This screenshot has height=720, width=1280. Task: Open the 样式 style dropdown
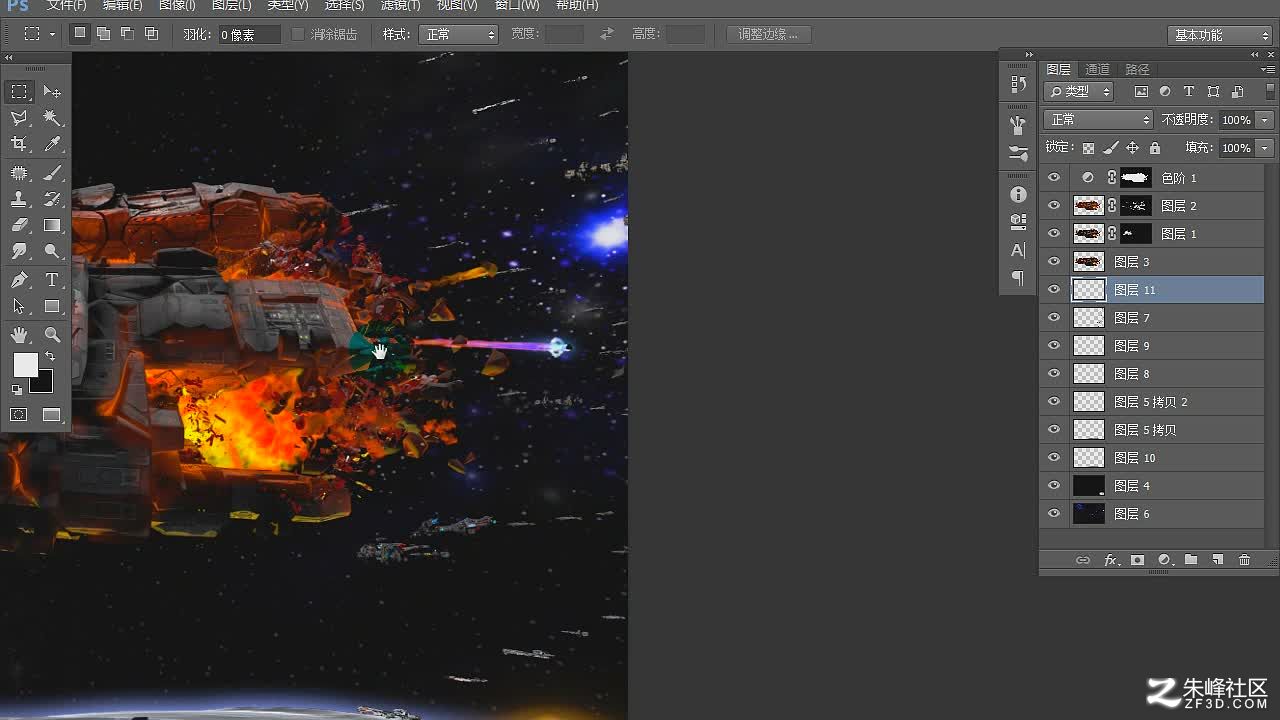point(458,34)
